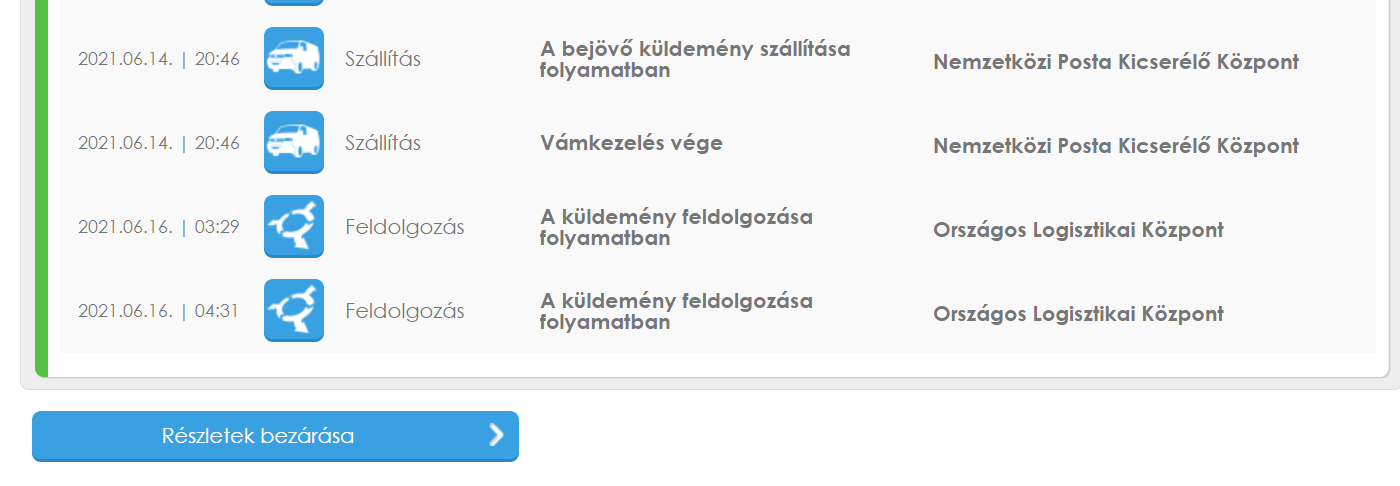Click the processing arrows icon at 04:31
The image size is (1400, 486).
click(294, 310)
